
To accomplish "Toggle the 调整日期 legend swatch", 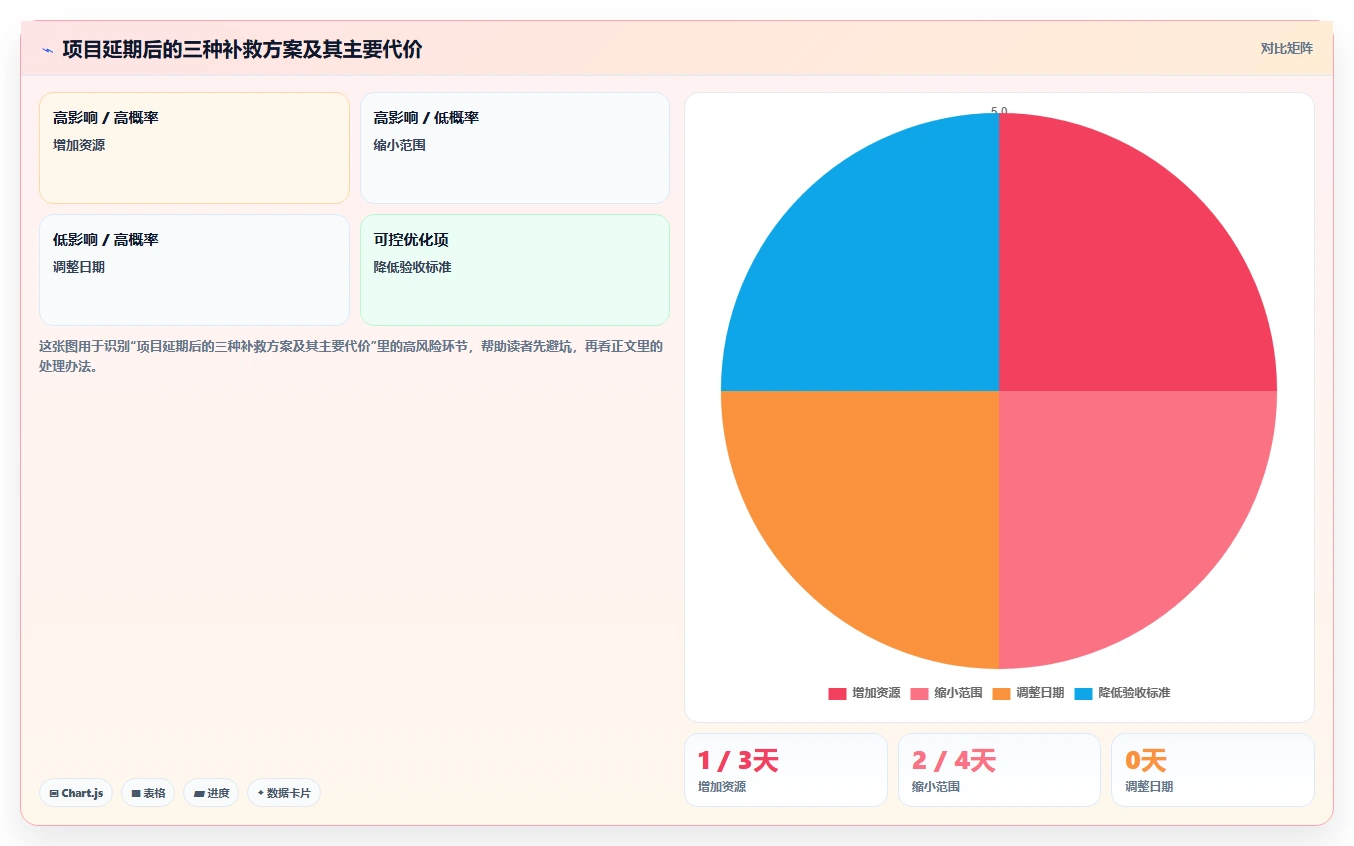I will click(x=1001, y=693).
